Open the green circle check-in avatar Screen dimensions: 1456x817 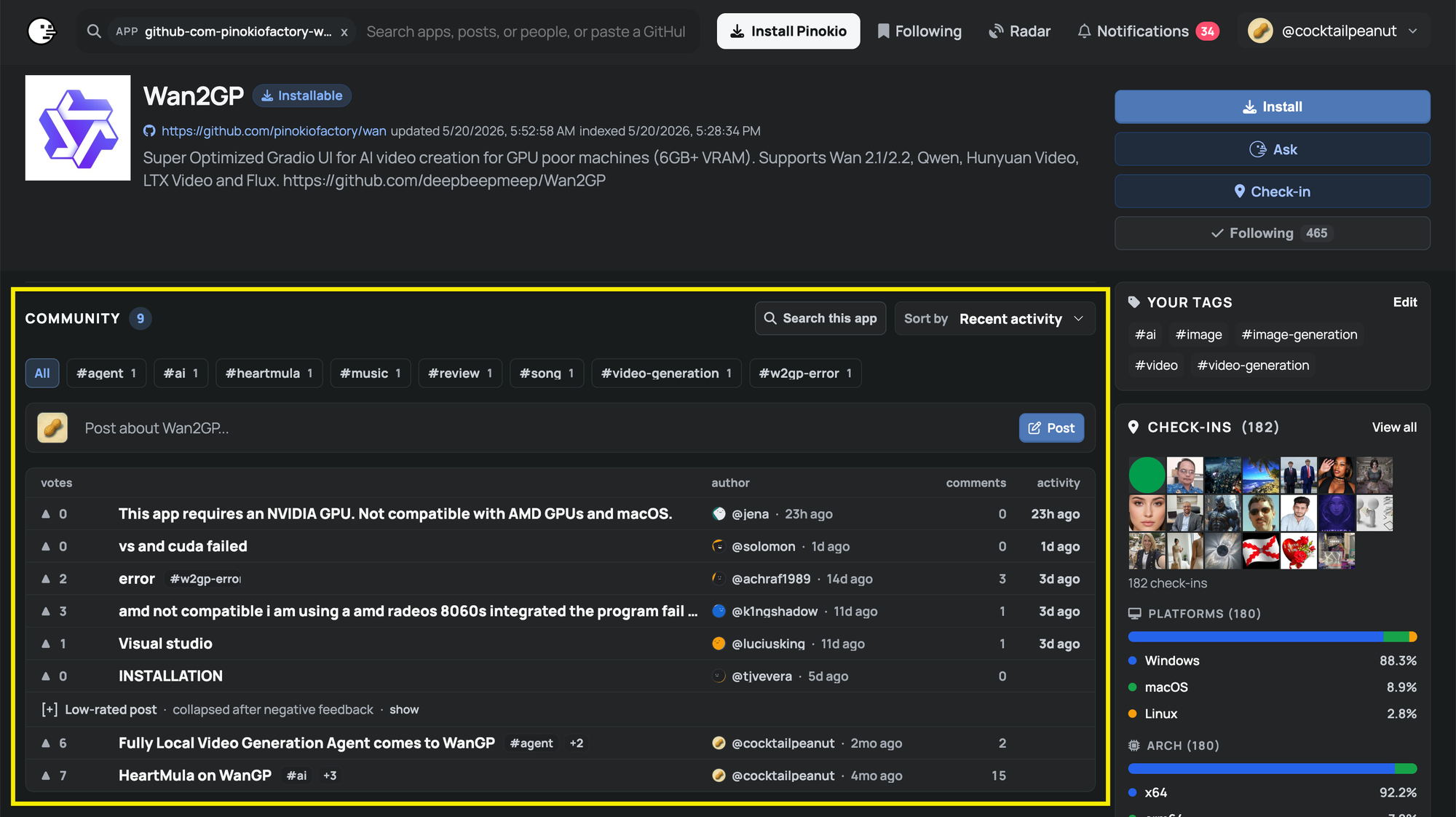coord(1147,475)
